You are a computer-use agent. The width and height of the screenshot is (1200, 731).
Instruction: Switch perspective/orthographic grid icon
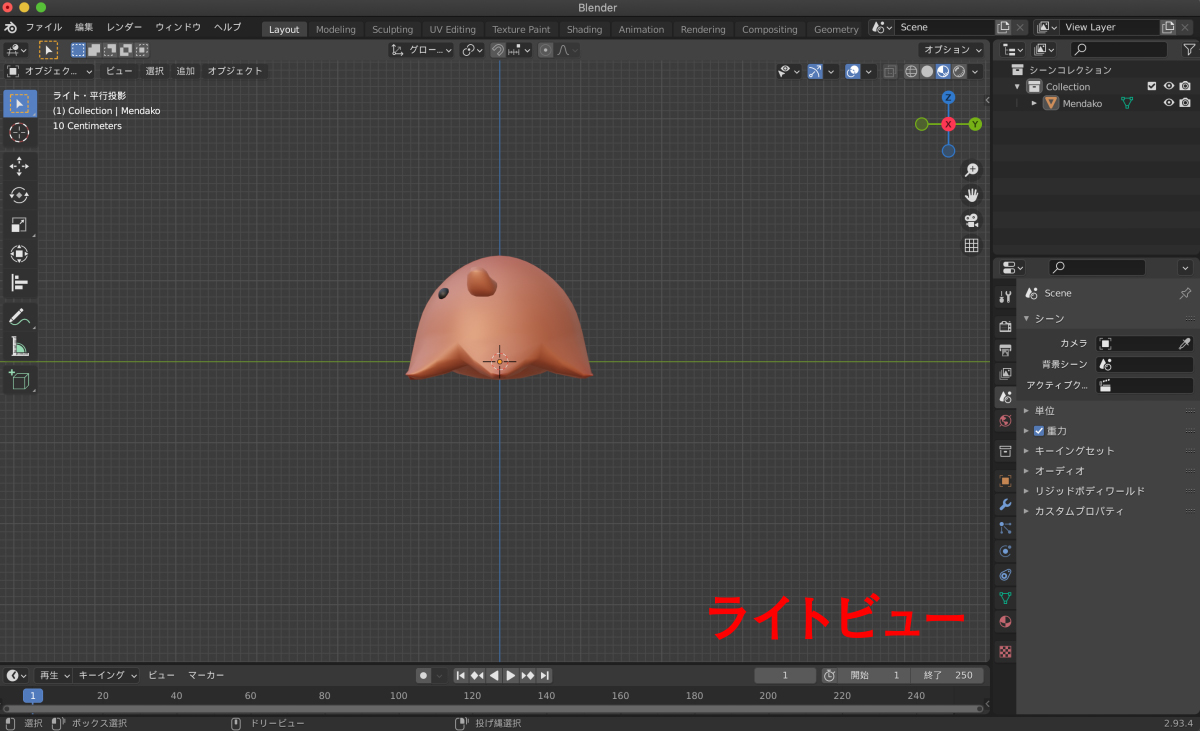click(971, 245)
